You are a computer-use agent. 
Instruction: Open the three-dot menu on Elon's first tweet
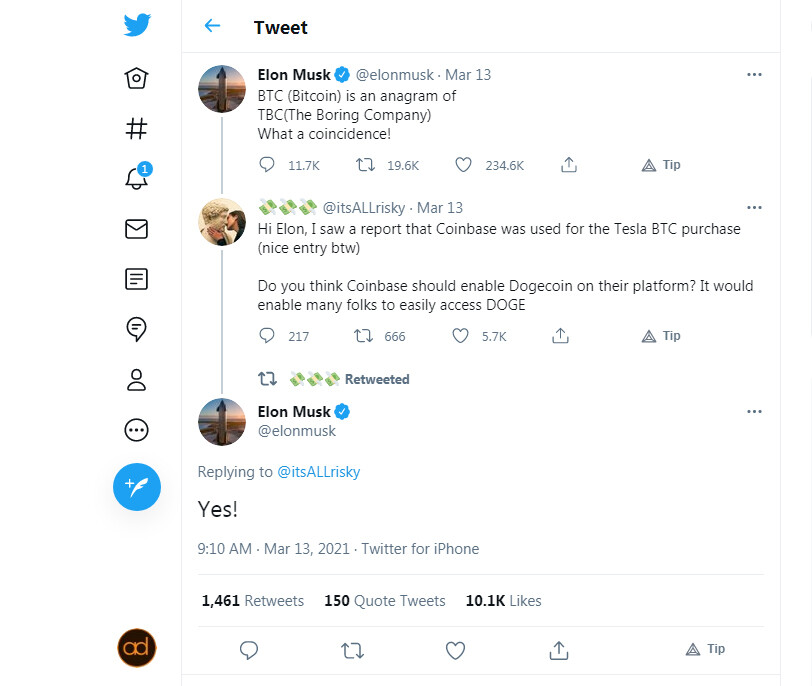pos(755,74)
